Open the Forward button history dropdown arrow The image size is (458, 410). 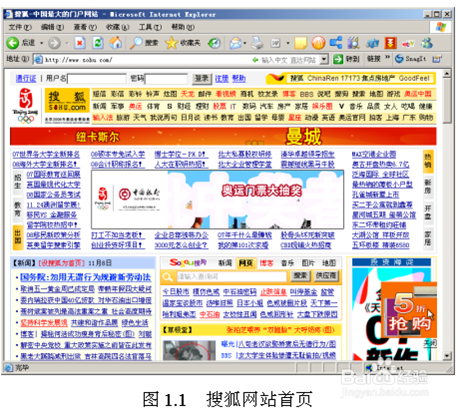(67, 43)
